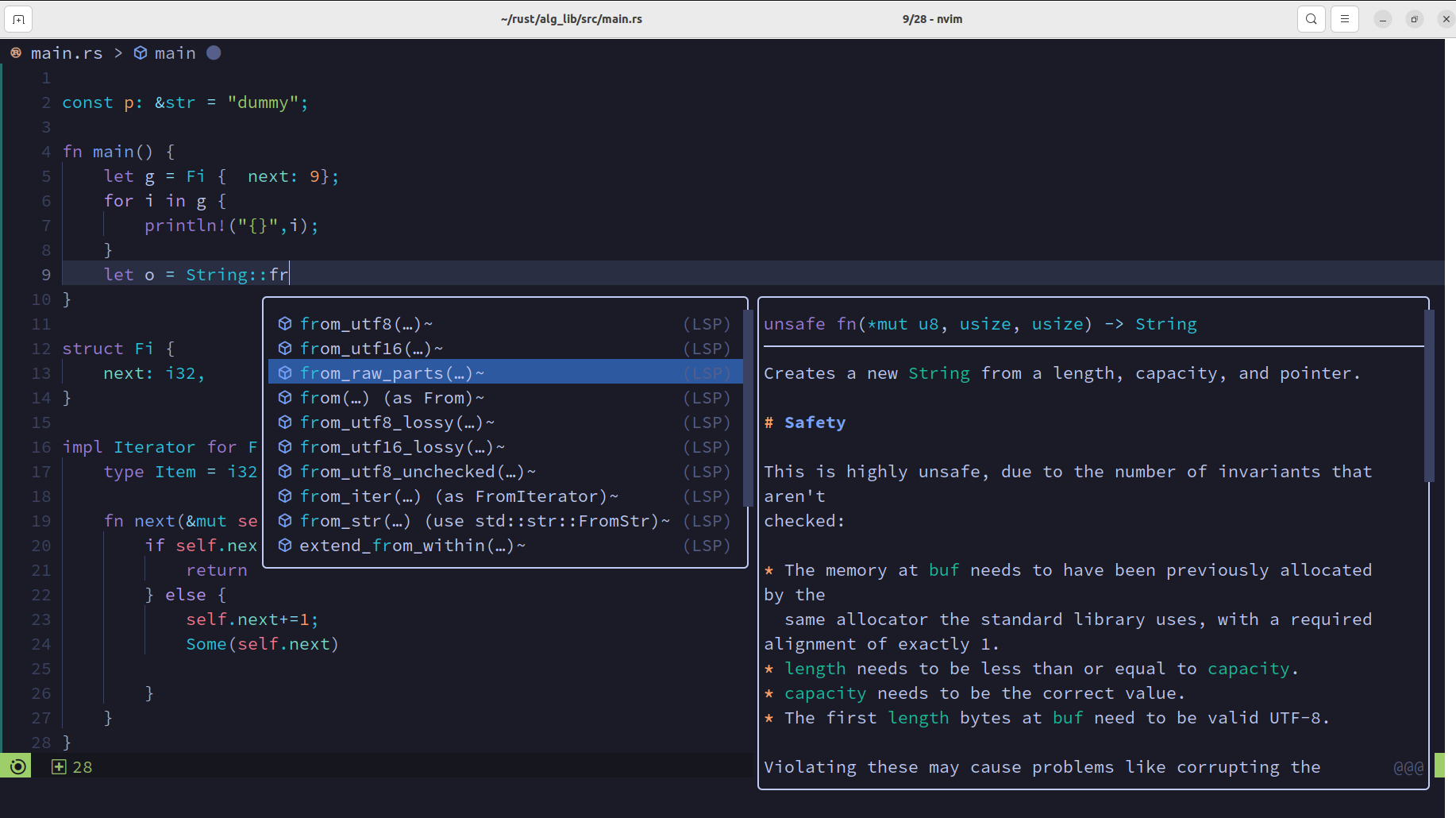Image resolution: width=1456 pixels, height=818 pixels.
Task: Click the cube icon beside extend_from_within
Action: coord(285,545)
